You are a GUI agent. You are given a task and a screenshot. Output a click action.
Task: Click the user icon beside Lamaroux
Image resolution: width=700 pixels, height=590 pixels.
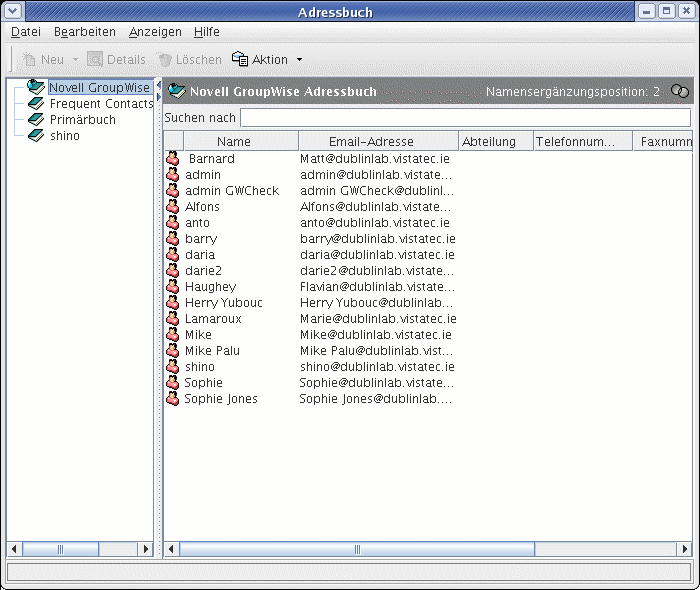click(x=173, y=319)
